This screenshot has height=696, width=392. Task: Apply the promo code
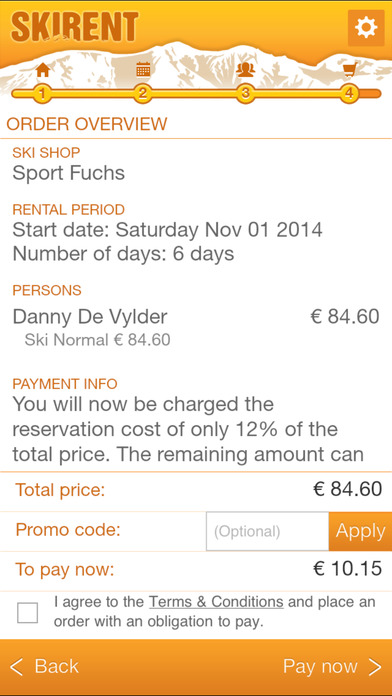click(x=360, y=531)
